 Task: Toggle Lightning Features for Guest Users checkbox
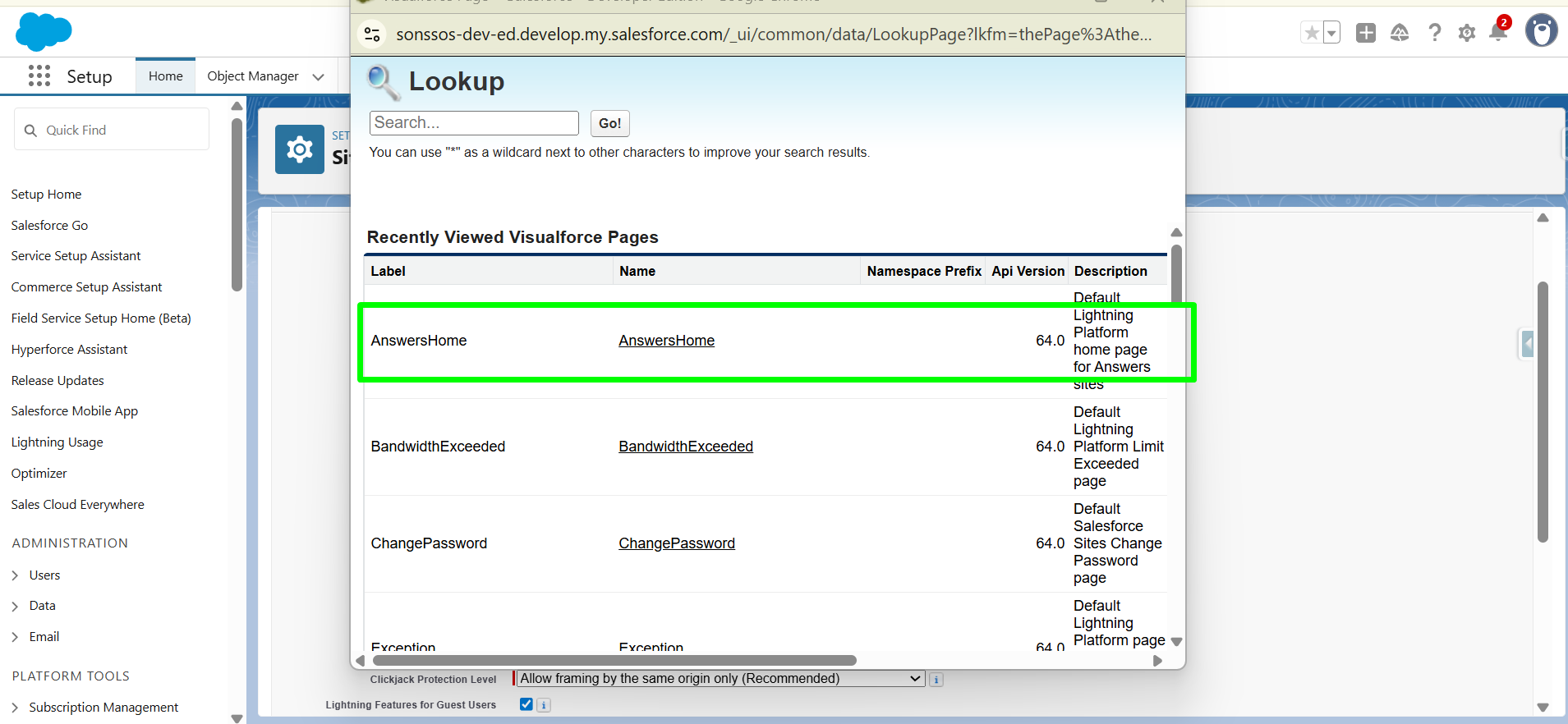526,704
